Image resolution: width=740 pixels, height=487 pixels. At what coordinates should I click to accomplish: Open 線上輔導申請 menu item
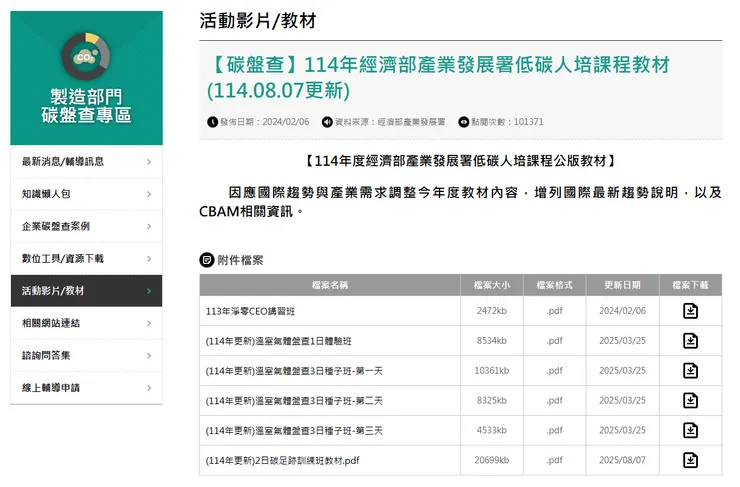click(x=86, y=388)
